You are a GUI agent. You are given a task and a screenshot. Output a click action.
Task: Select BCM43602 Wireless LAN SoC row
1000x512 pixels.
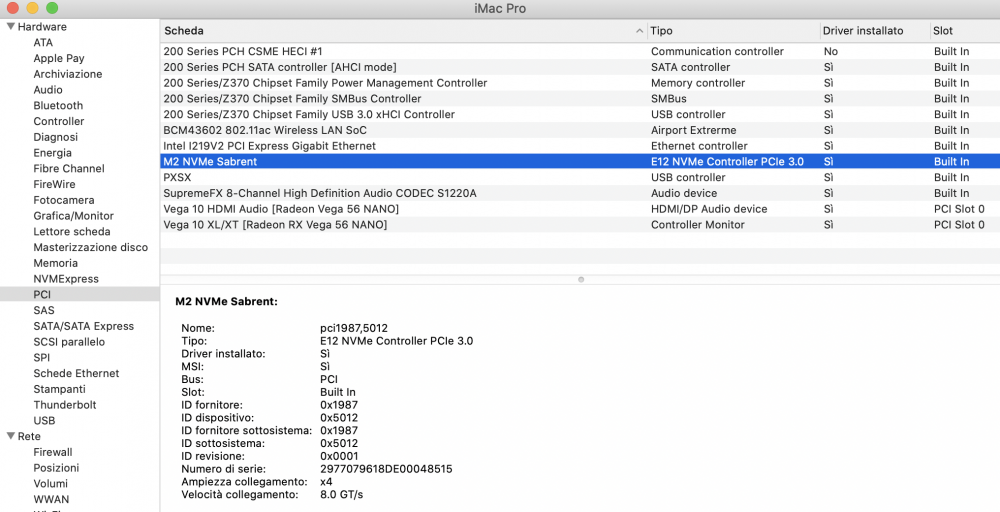coord(580,130)
